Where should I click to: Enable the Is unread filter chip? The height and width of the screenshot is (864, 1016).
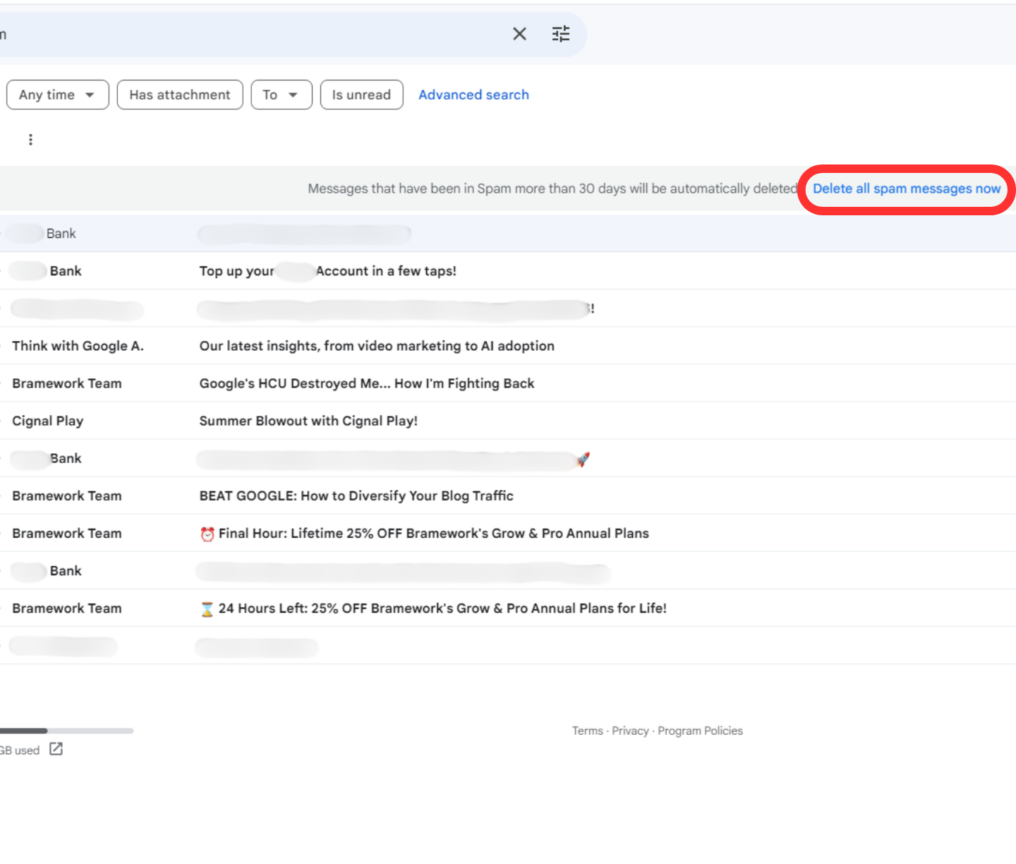point(361,94)
